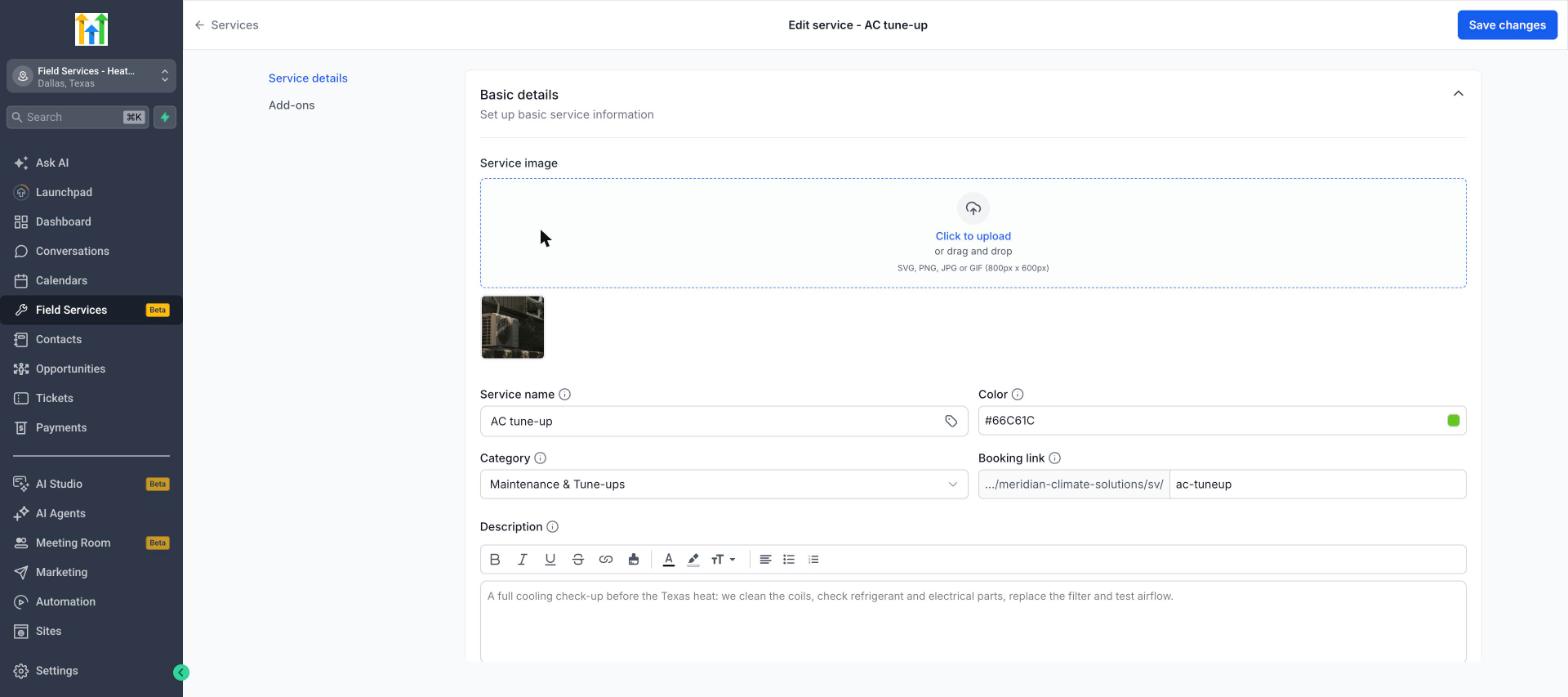
Task: Collapse the Basic details section
Action: (x=1458, y=94)
